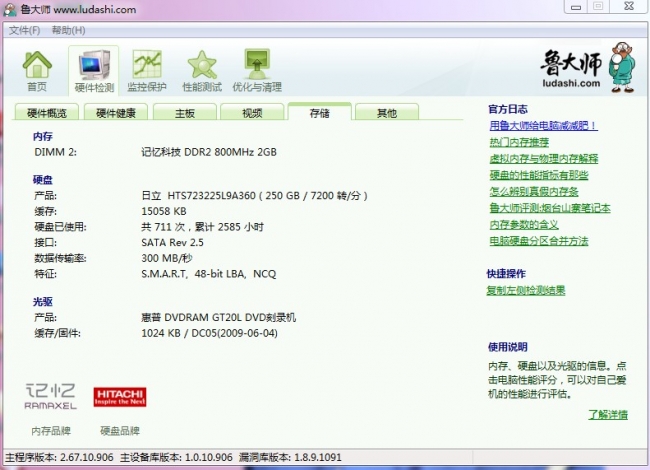
Task: Go to the 主板 tab
Action: (184, 113)
